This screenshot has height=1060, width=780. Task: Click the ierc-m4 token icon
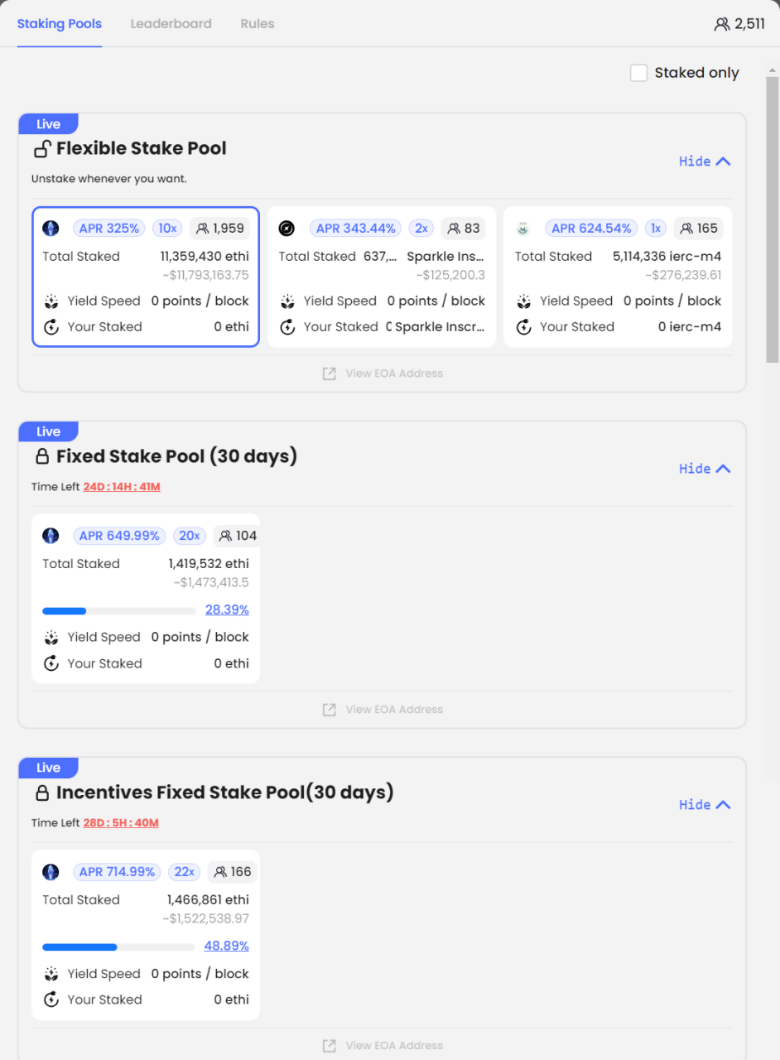click(522, 228)
